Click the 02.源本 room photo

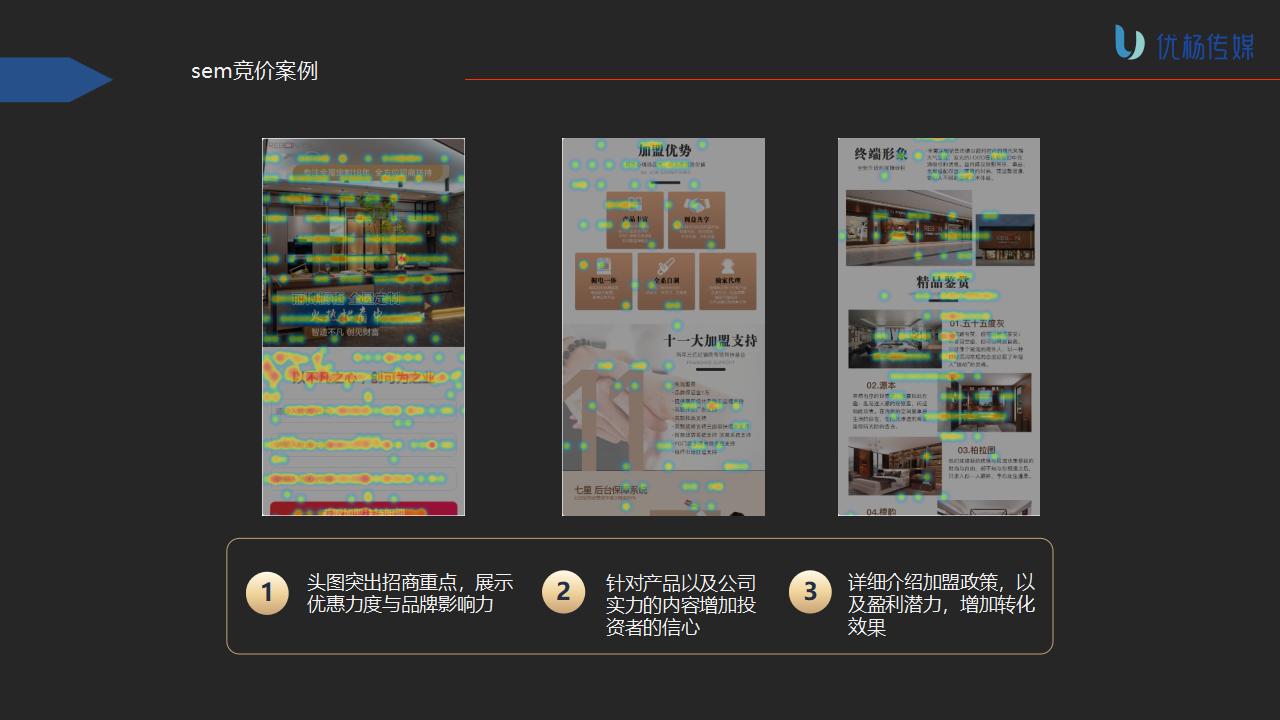984,404
